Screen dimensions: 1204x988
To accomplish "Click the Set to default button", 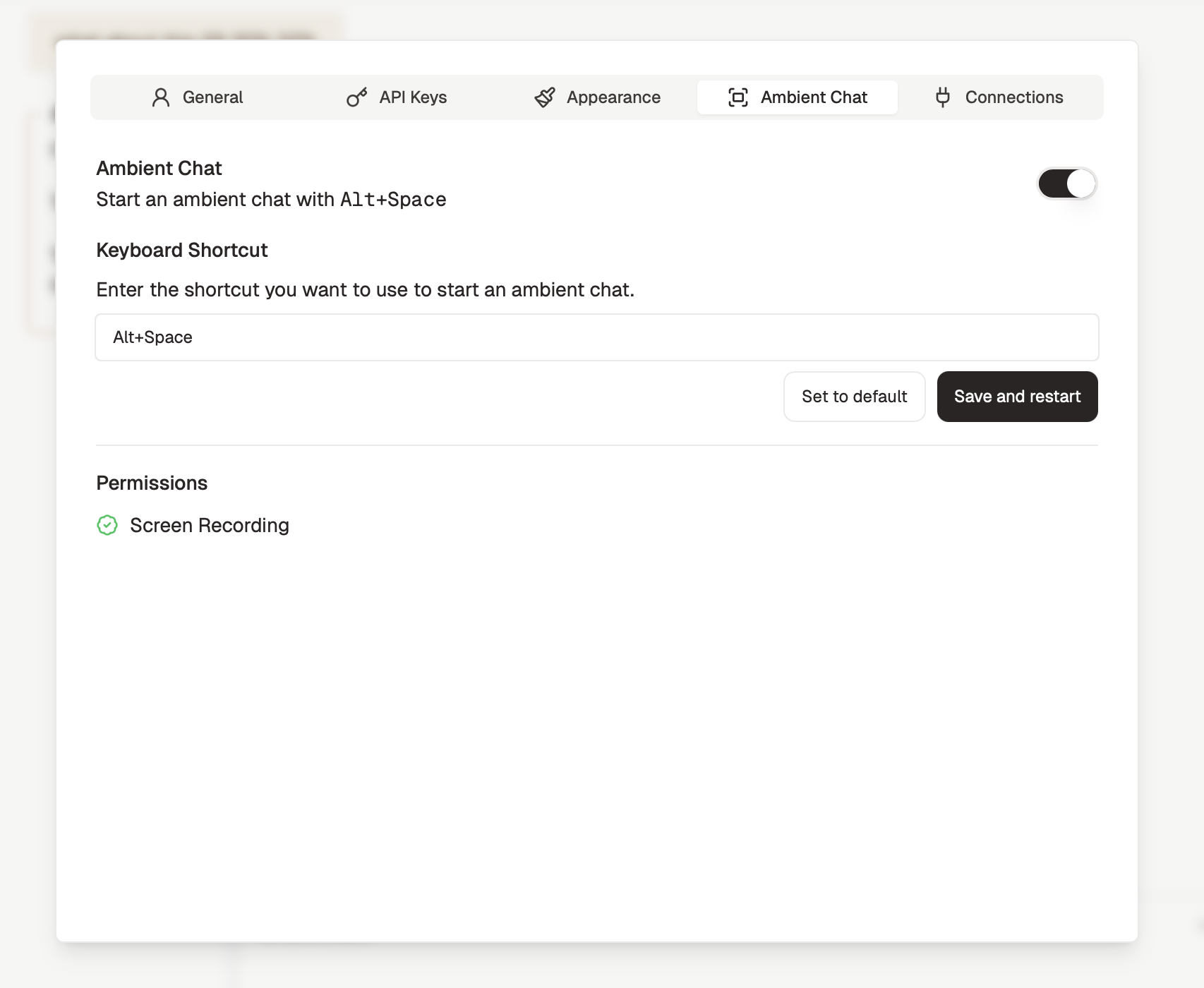I will coord(854,397).
